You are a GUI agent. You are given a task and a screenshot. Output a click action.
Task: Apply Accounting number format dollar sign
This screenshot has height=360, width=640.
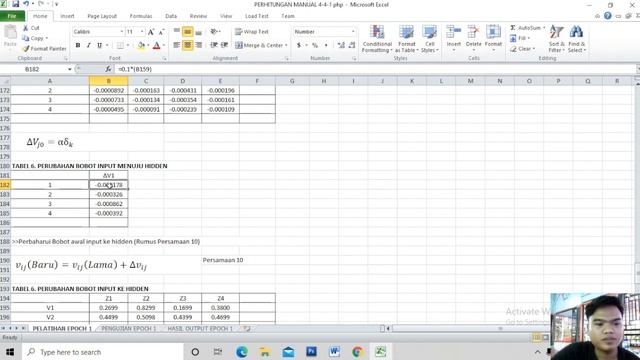tap(299, 45)
